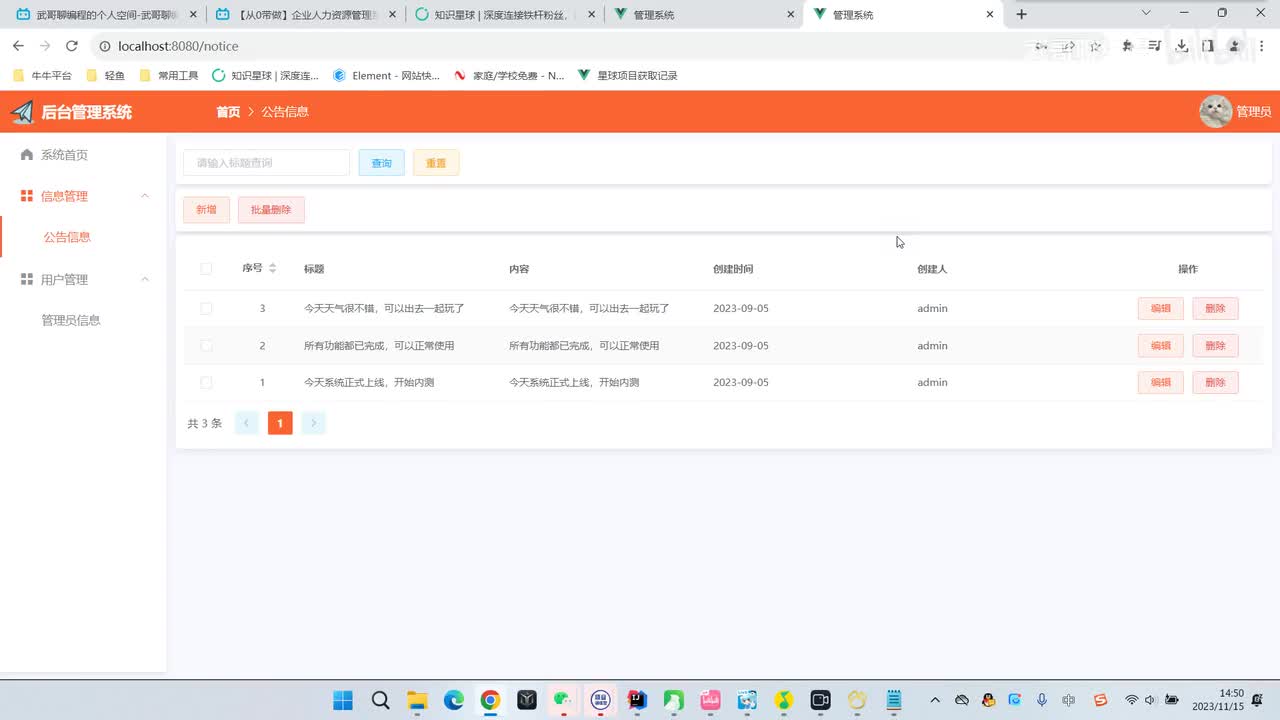This screenshot has height=720, width=1280.
Task: Go to next page arrow
Action: [313, 423]
